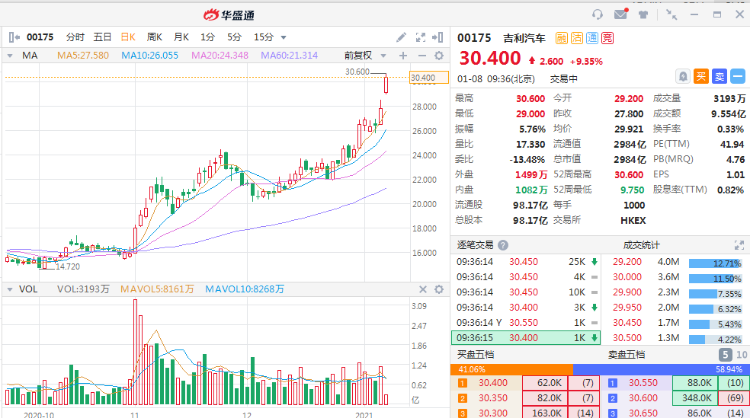The width and height of the screenshot is (750, 418).
Task: Click the customer service headset icon
Action: [x=597, y=14]
